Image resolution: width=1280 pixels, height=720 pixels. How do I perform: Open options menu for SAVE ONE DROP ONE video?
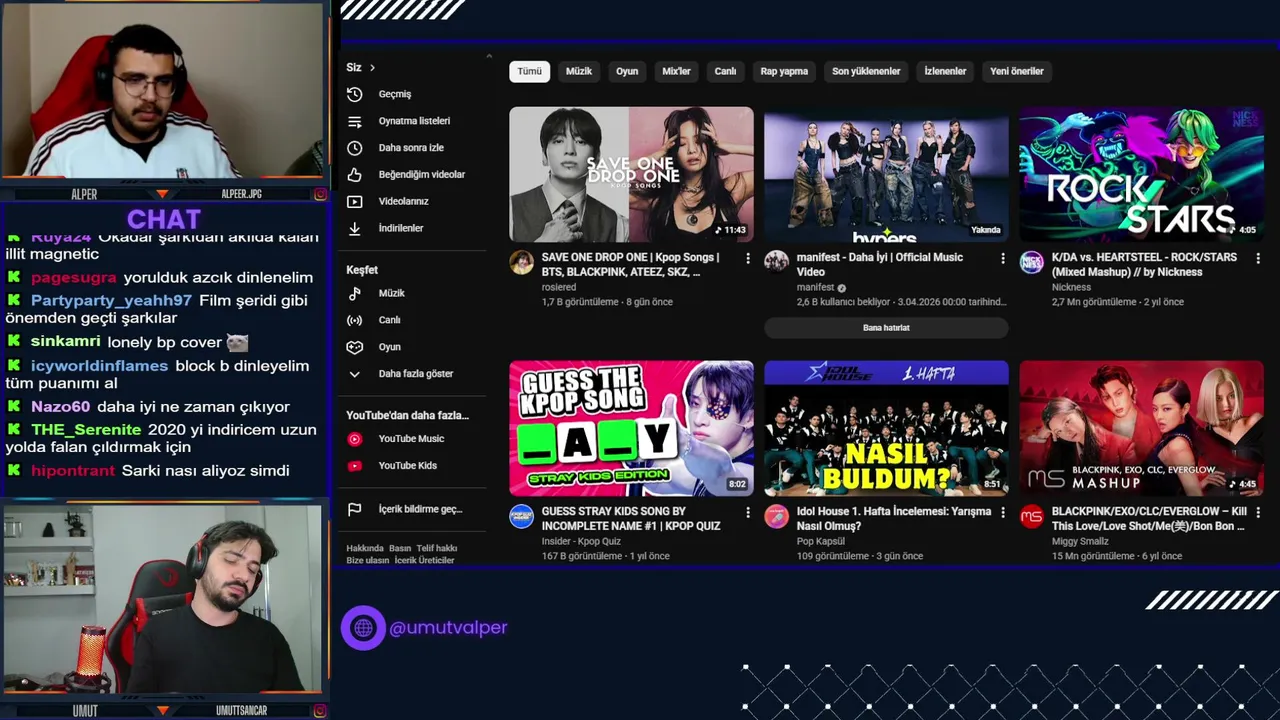747,258
